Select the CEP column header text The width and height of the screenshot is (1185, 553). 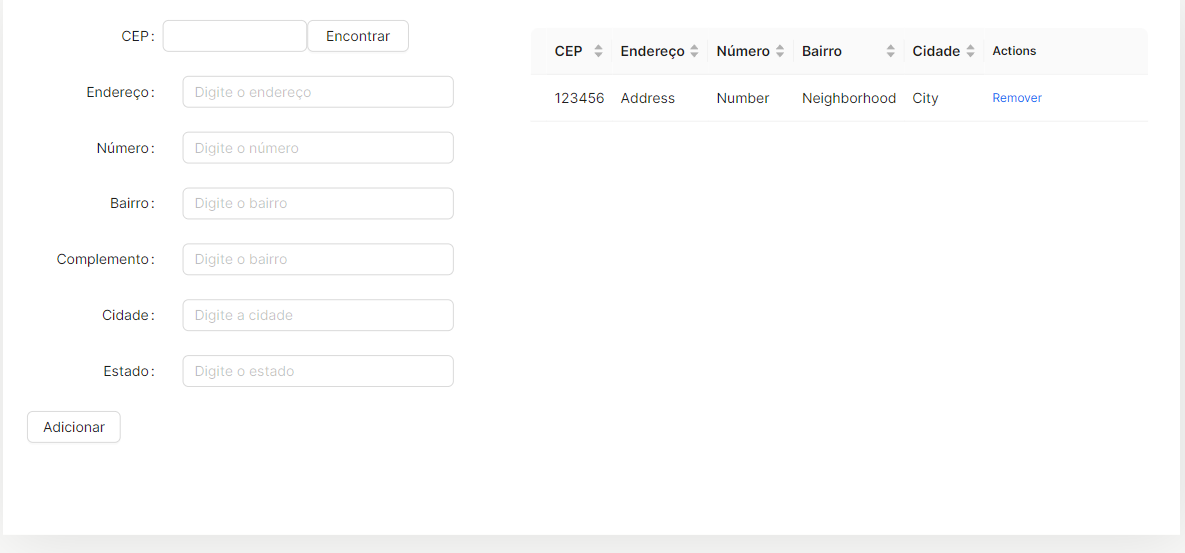coord(568,51)
